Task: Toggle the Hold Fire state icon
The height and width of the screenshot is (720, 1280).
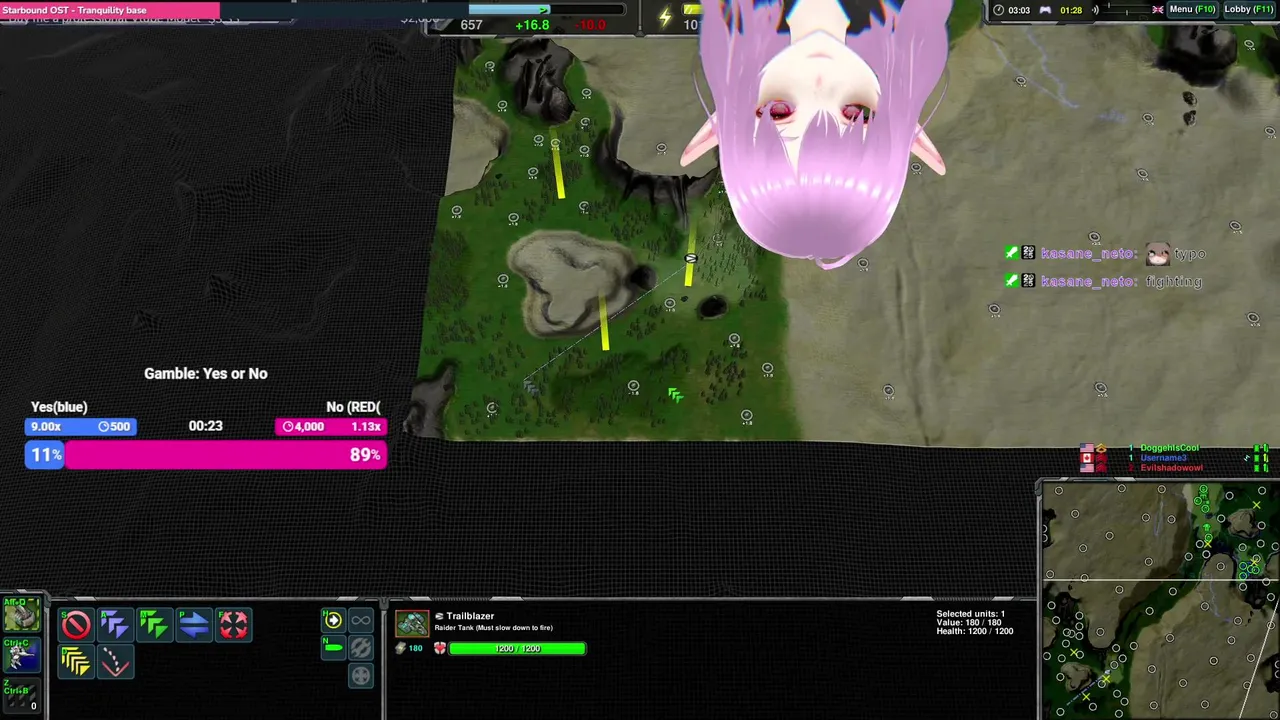Action: 334,620
